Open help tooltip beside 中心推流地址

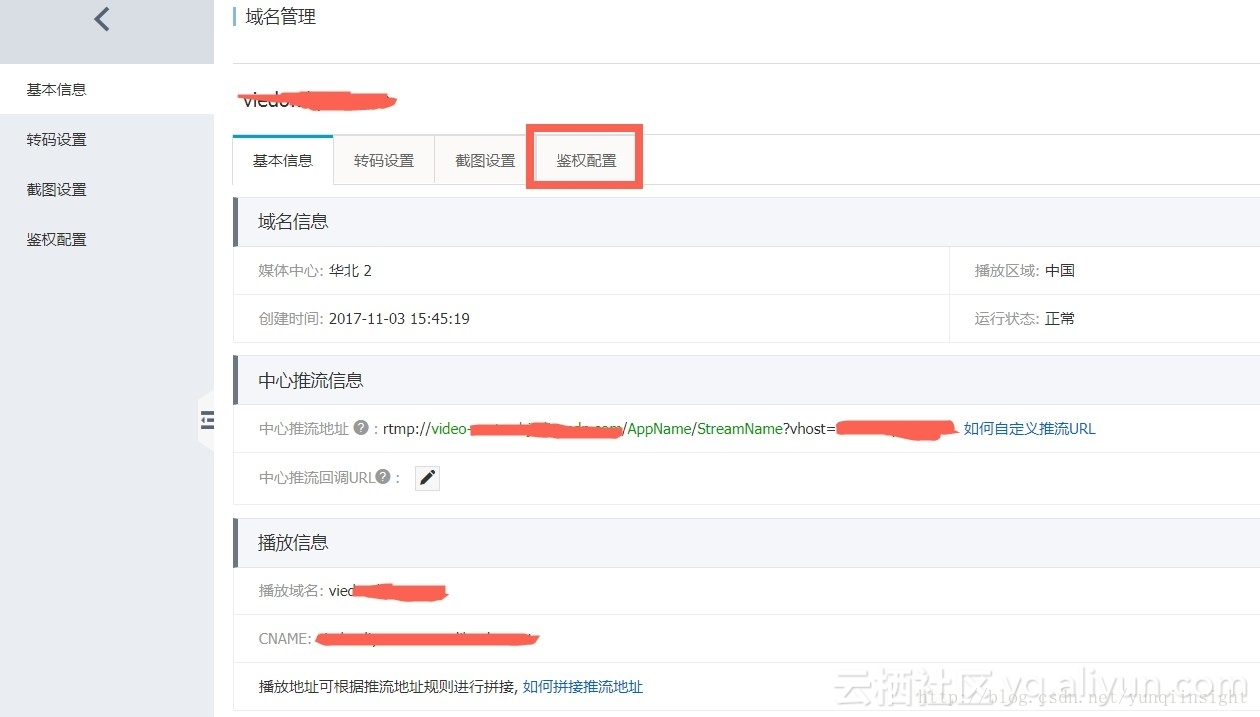click(x=361, y=428)
